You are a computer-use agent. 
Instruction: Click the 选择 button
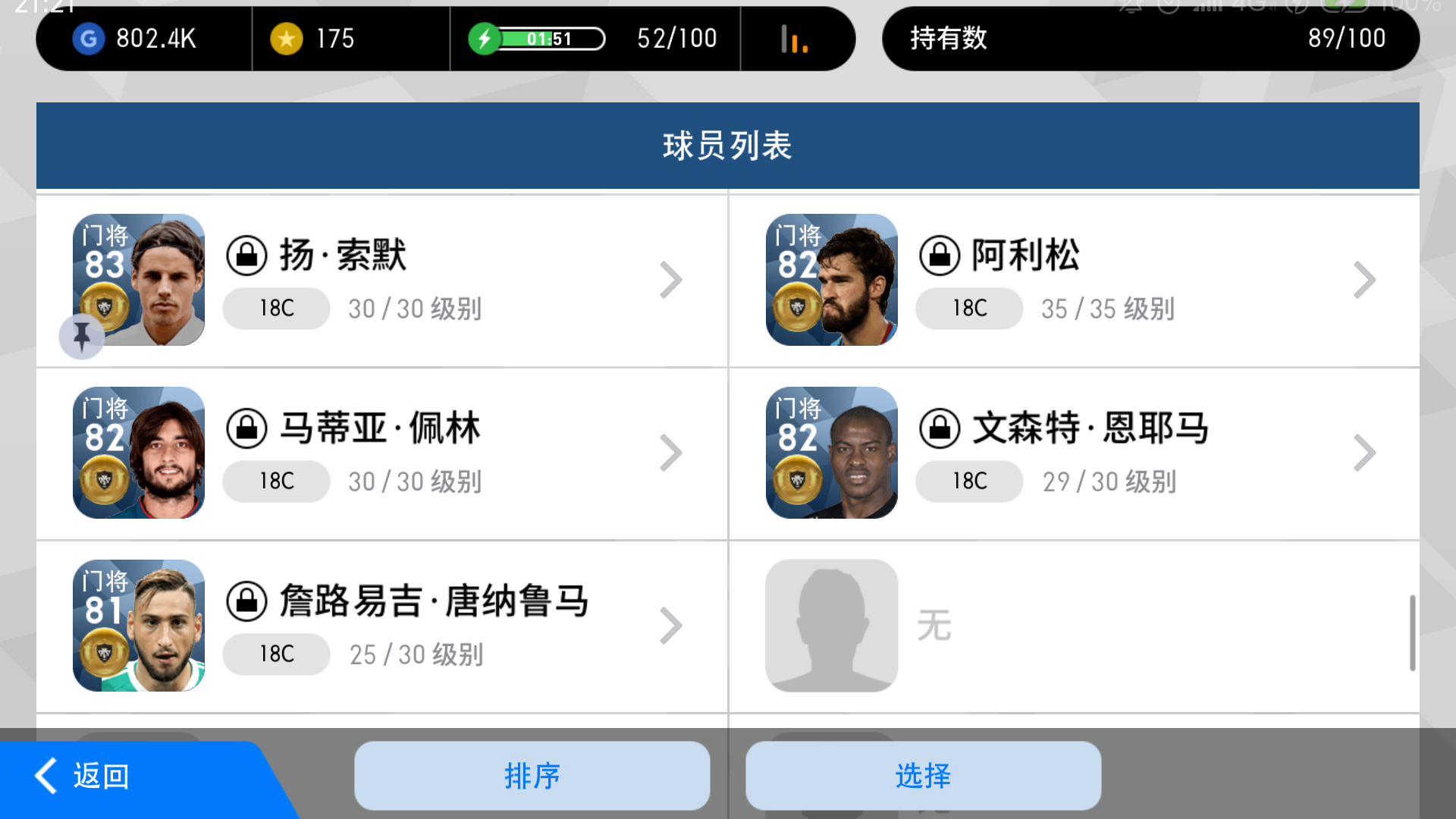tap(923, 776)
